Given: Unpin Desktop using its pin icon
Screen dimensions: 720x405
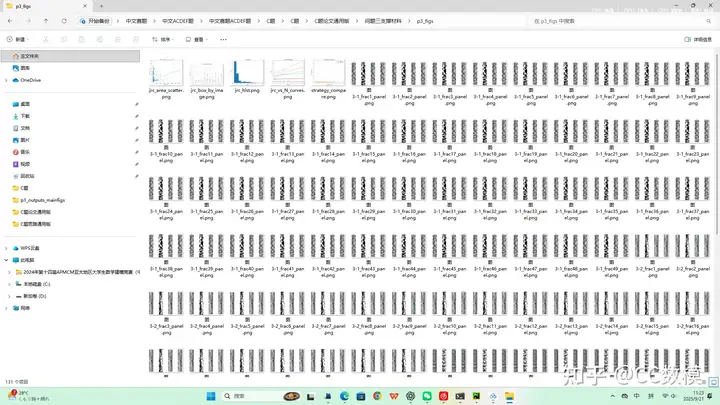Looking at the screenshot, I should point(137,104).
